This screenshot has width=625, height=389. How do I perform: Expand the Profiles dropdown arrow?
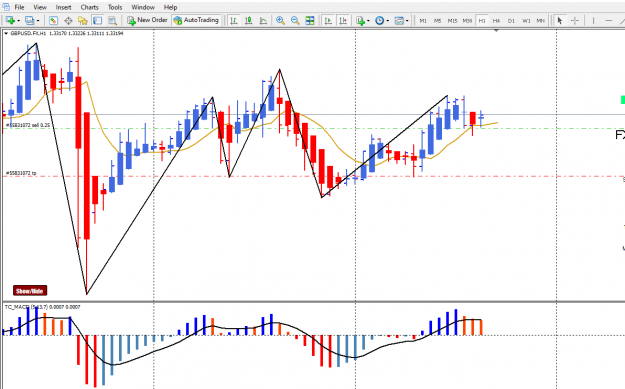38,21
